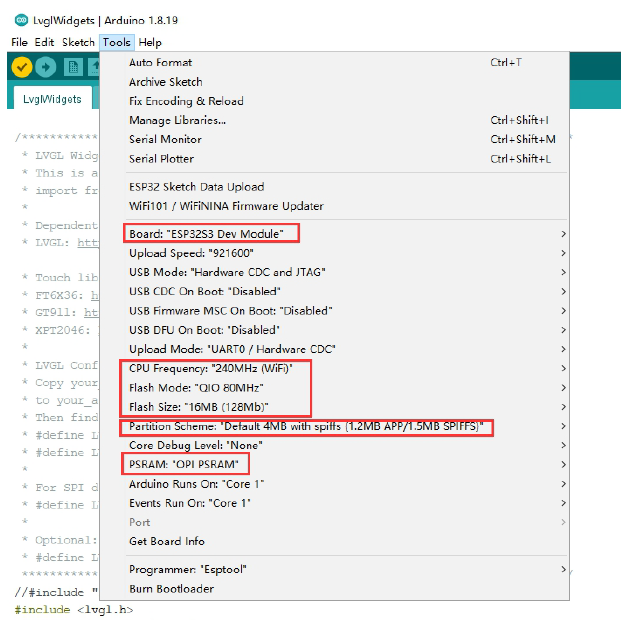Image resolution: width=621 pixels, height=620 pixels.
Task: Click the commented //#include code line
Action: click(56, 592)
